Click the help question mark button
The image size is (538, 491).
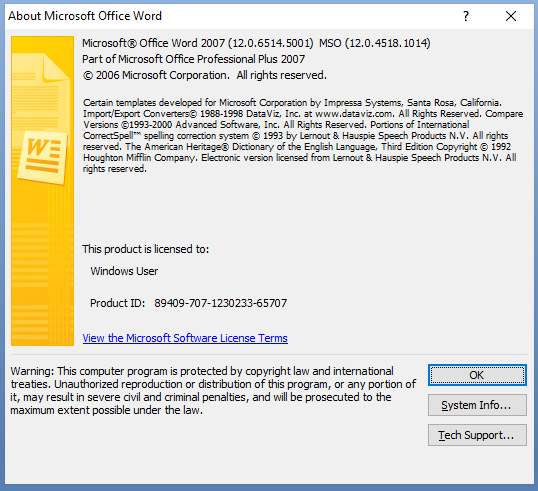tap(466, 16)
